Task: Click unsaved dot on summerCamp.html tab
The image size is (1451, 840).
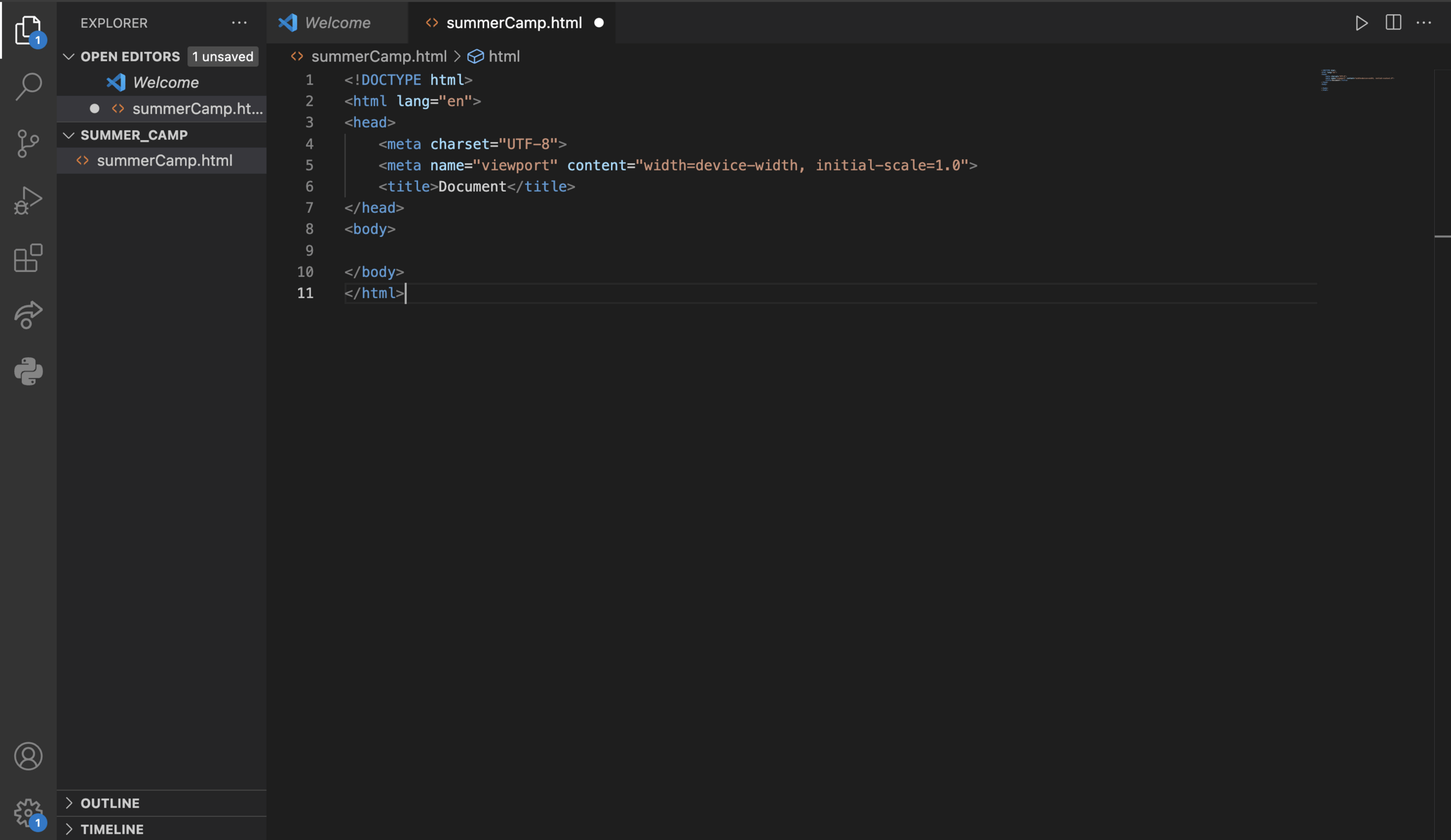Action: tap(599, 23)
